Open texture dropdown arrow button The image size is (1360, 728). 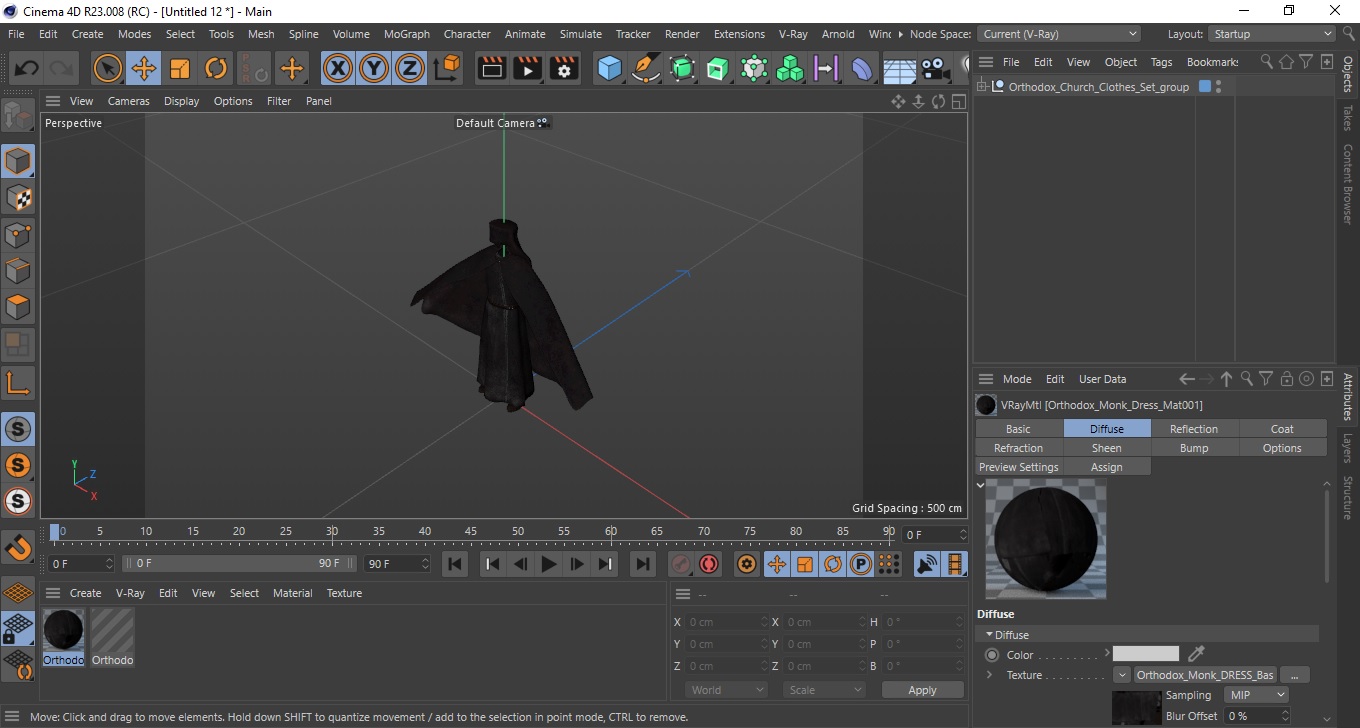(1121, 675)
